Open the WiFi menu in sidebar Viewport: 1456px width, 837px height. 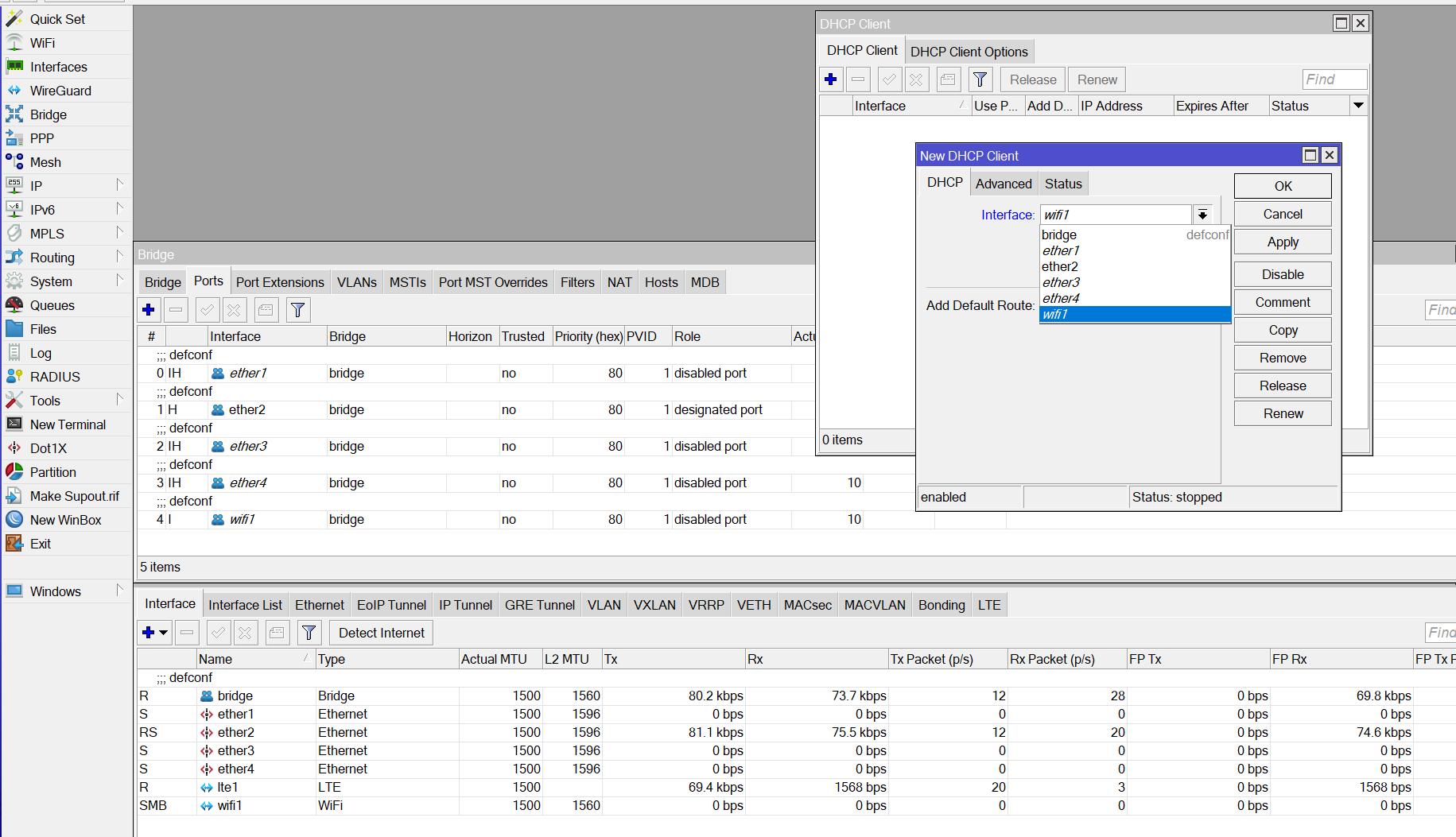[42, 43]
